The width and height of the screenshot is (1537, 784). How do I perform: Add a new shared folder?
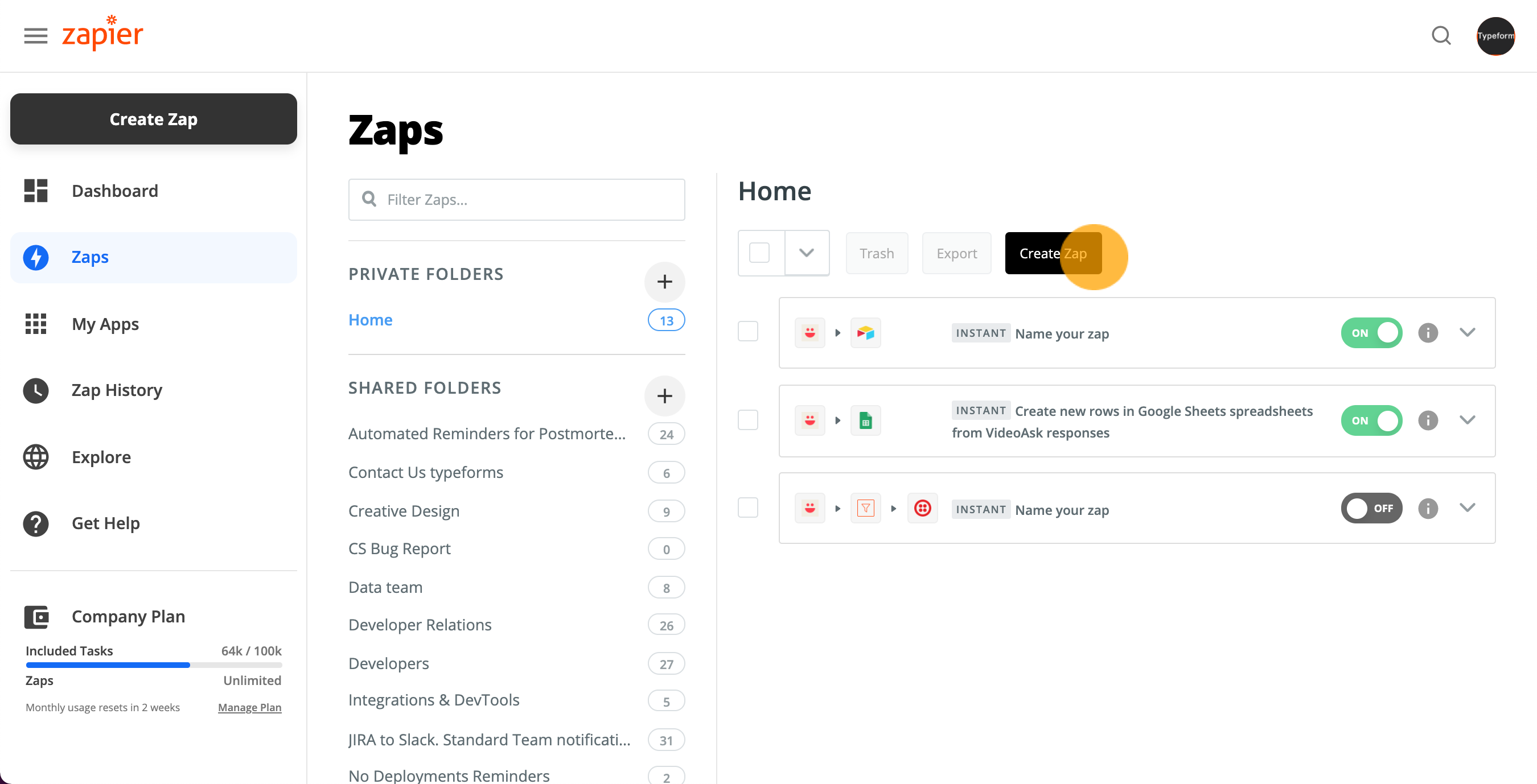point(664,396)
